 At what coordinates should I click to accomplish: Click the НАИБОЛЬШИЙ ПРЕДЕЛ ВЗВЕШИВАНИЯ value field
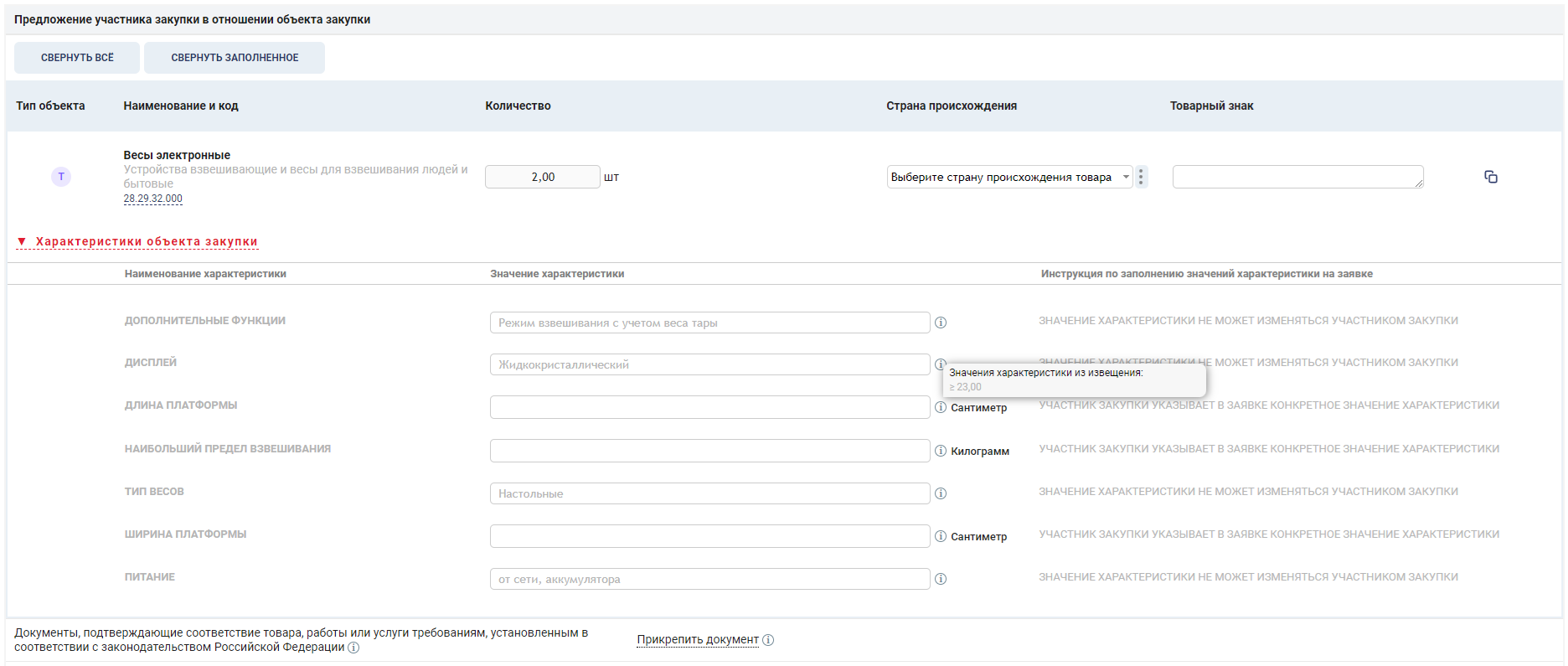709,451
